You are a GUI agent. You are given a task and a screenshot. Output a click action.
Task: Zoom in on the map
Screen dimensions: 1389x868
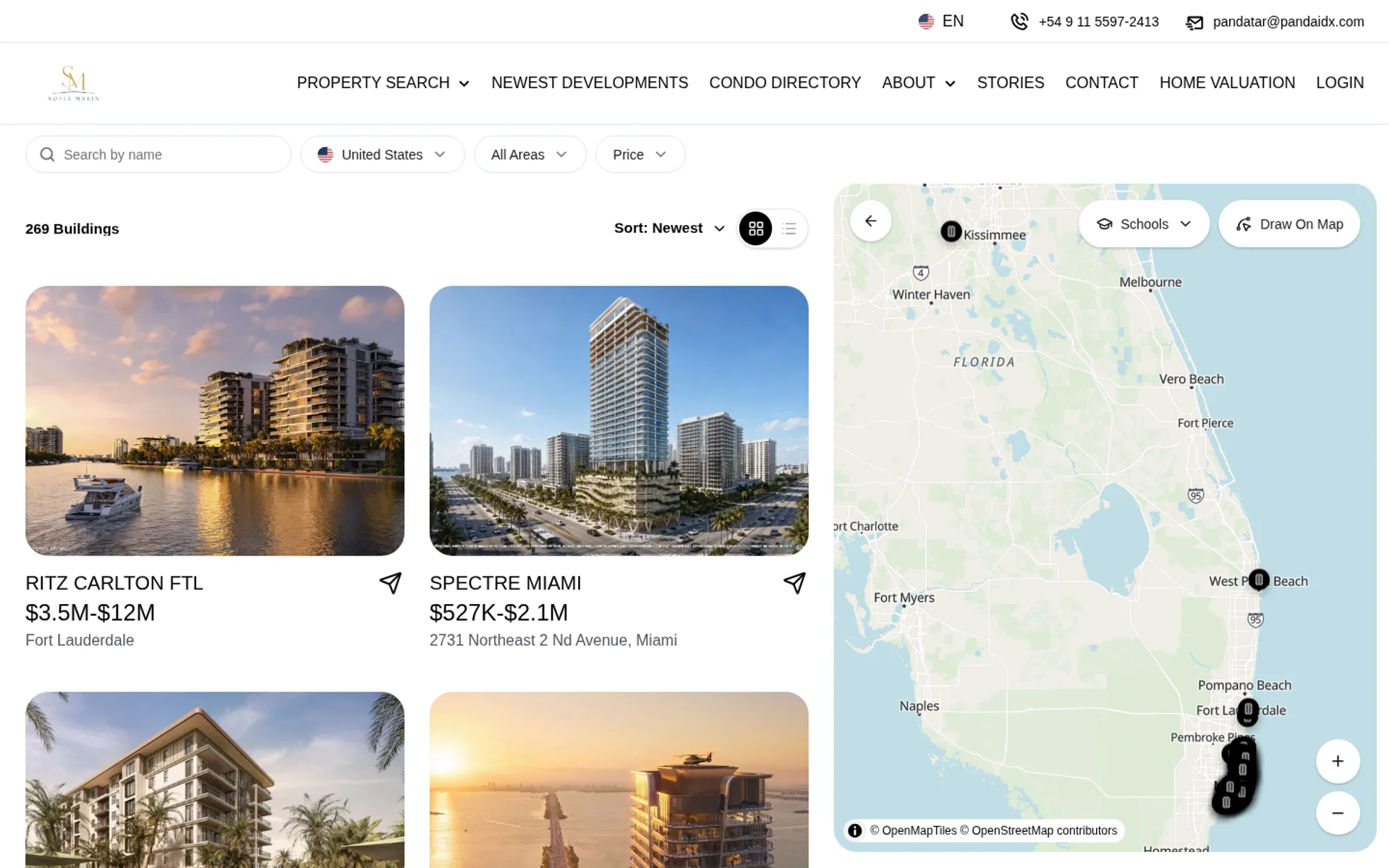[1338, 761]
